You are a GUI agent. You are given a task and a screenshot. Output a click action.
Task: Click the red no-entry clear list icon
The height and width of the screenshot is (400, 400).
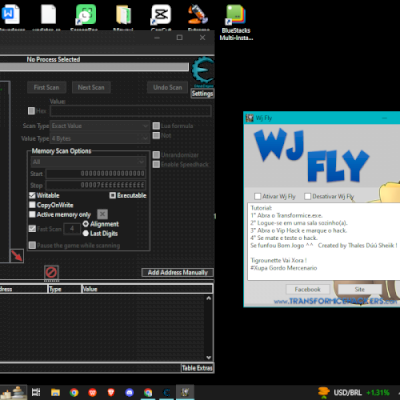(x=51, y=273)
